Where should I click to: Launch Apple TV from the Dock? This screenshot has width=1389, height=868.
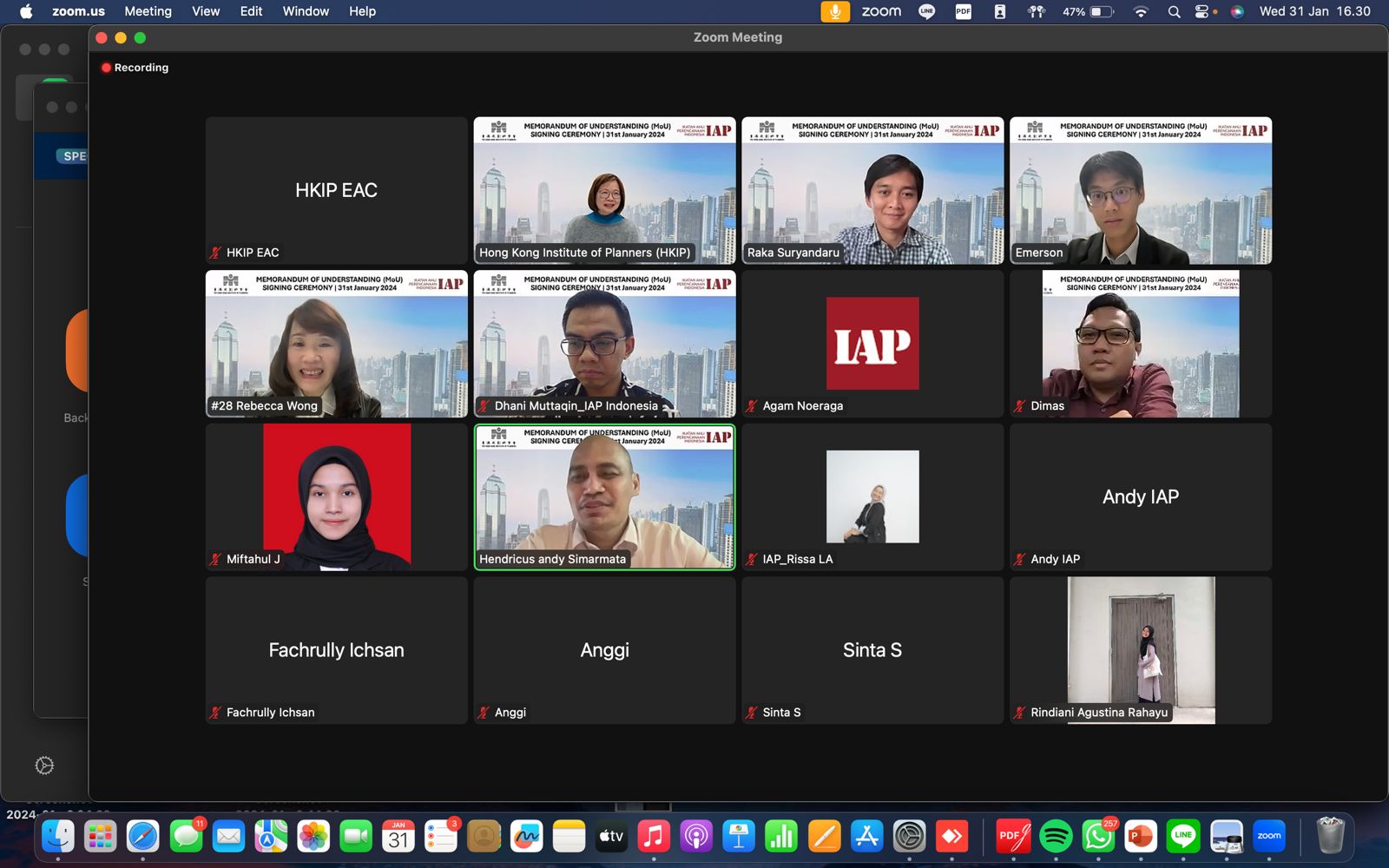point(611,837)
